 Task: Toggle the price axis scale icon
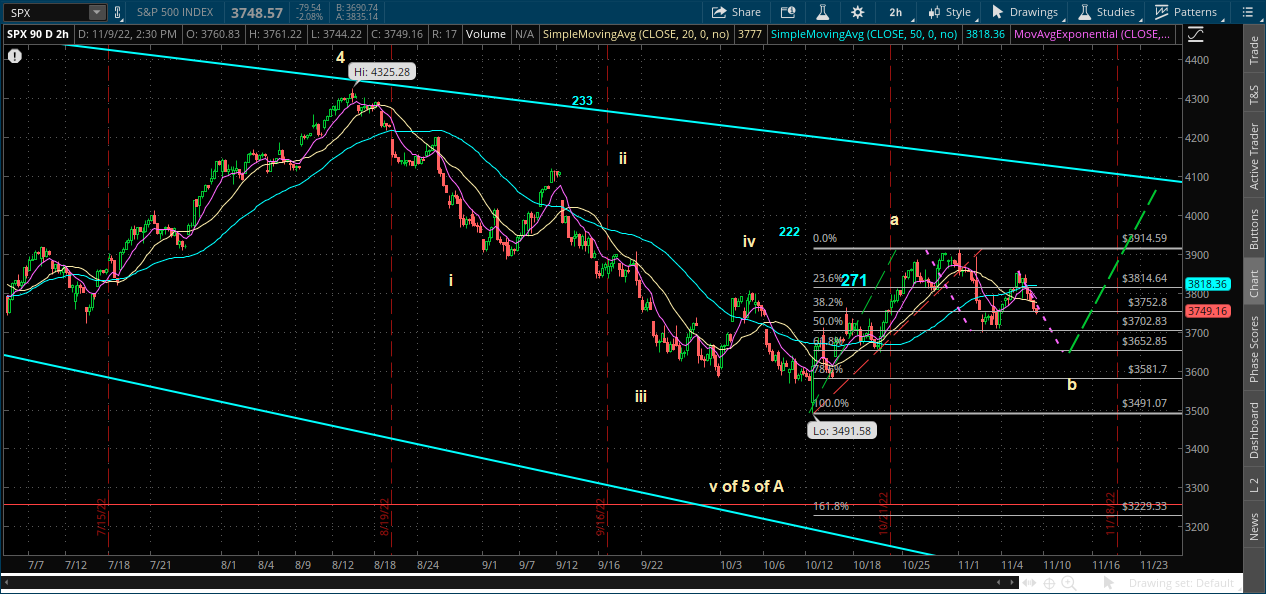1194,34
